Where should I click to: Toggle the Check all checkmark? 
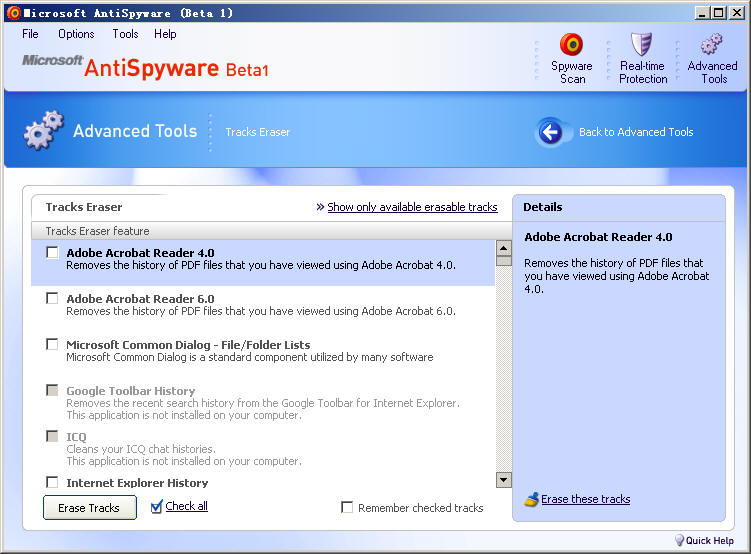(x=157, y=507)
